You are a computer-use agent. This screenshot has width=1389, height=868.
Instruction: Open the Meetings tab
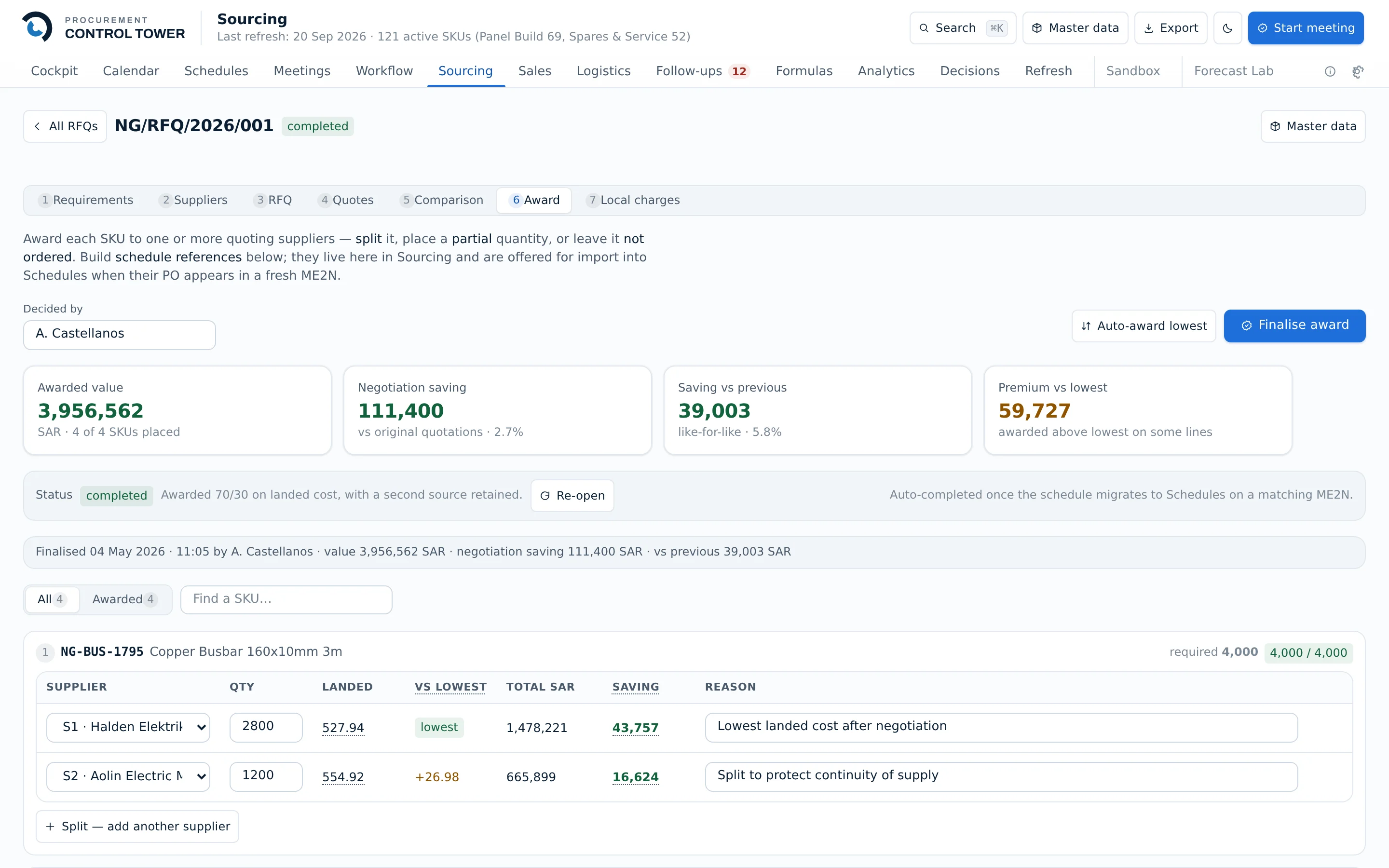(x=302, y=71)
